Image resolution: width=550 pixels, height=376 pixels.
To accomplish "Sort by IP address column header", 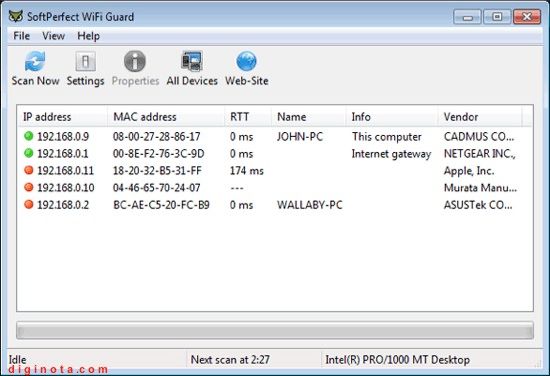I will 62,117.
